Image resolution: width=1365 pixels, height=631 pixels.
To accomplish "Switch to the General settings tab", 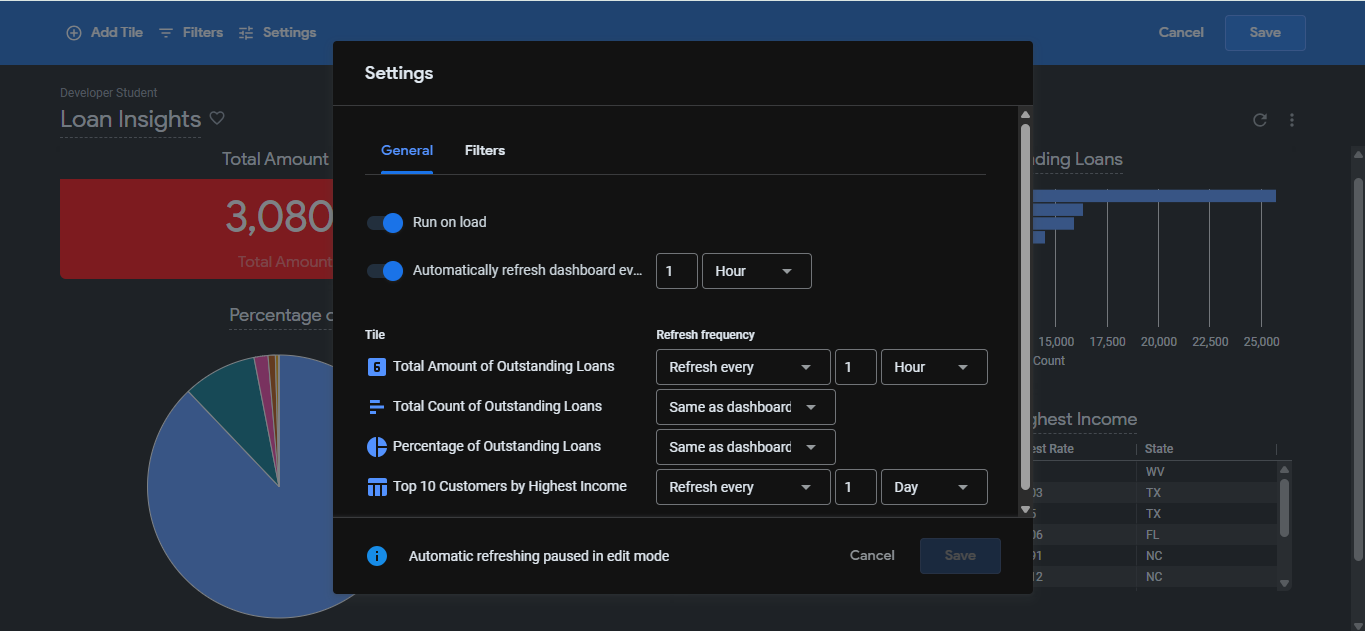I will point(407,150).
